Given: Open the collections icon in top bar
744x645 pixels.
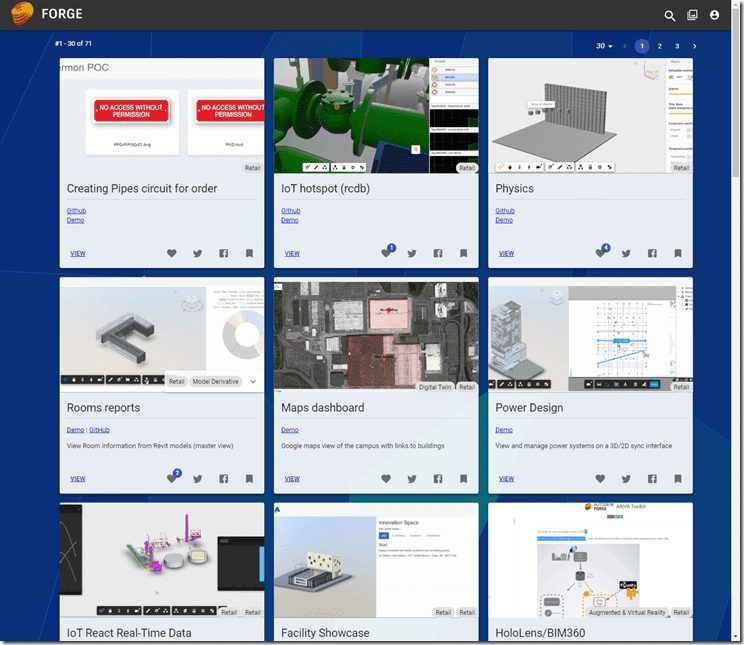Looking at the screenshot, I should pyautogui.click(x=692, y=15).
